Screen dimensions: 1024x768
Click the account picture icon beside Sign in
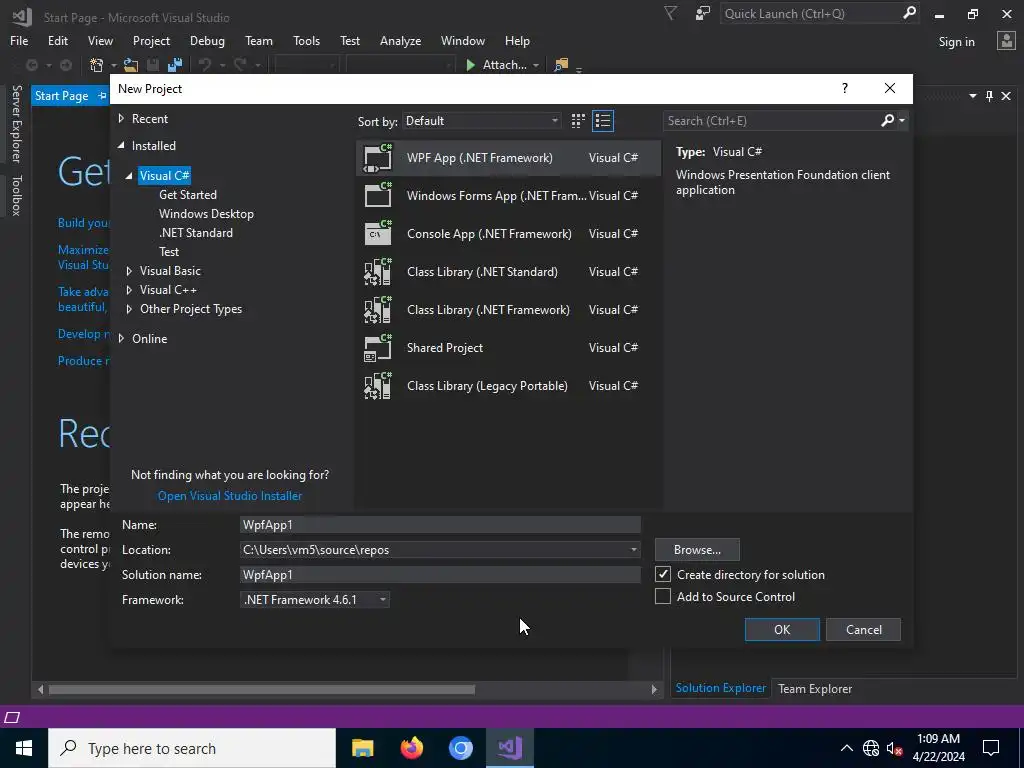pos(1006,41)
